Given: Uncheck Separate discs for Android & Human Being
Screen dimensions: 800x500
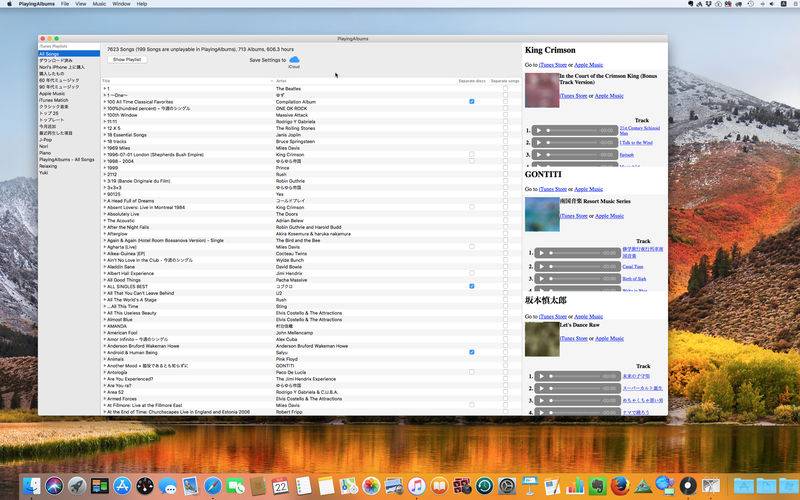Looking at the screenshot, I should (471, 352).
